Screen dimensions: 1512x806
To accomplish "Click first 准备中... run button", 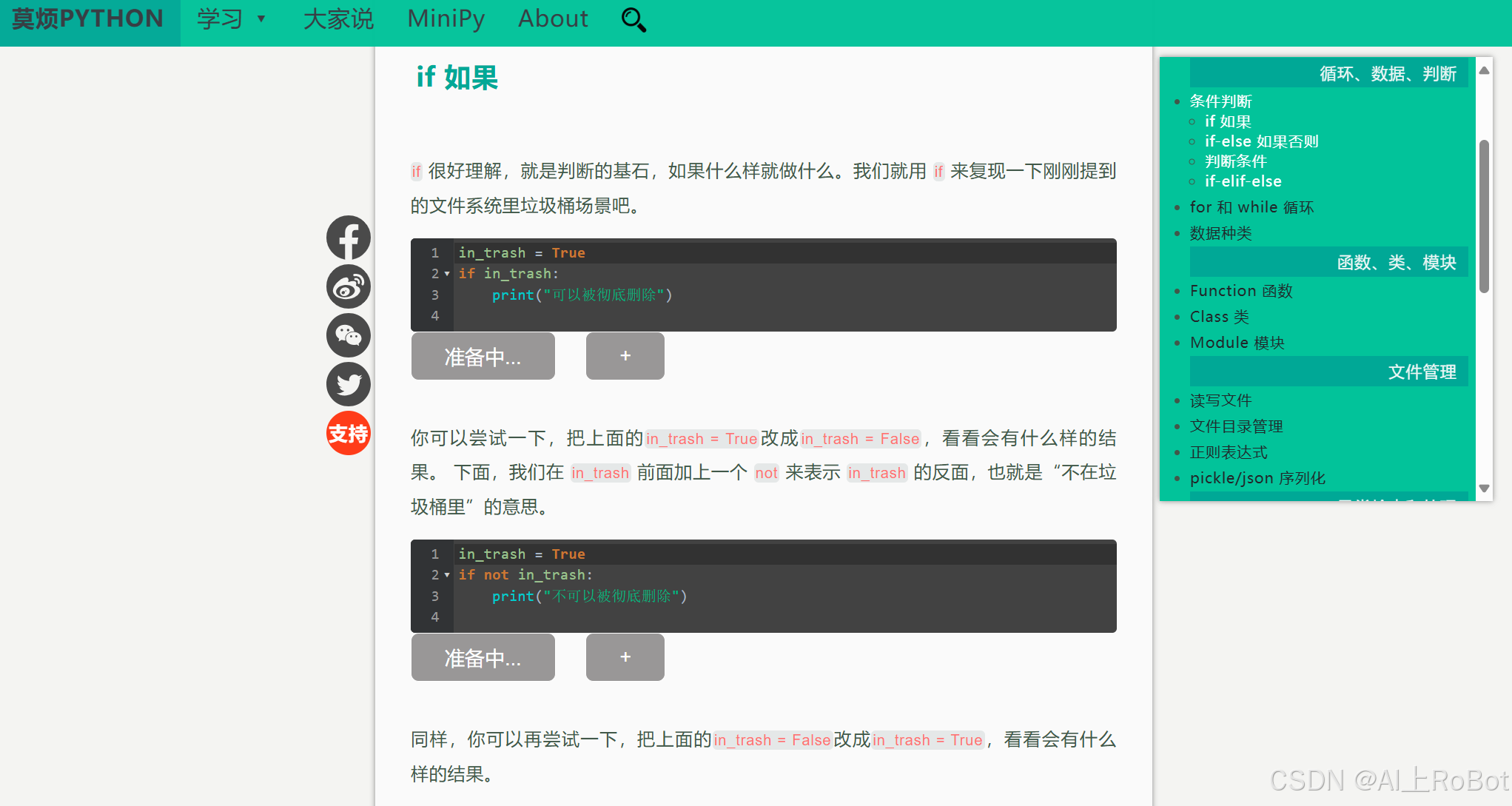I will (483, 357).
